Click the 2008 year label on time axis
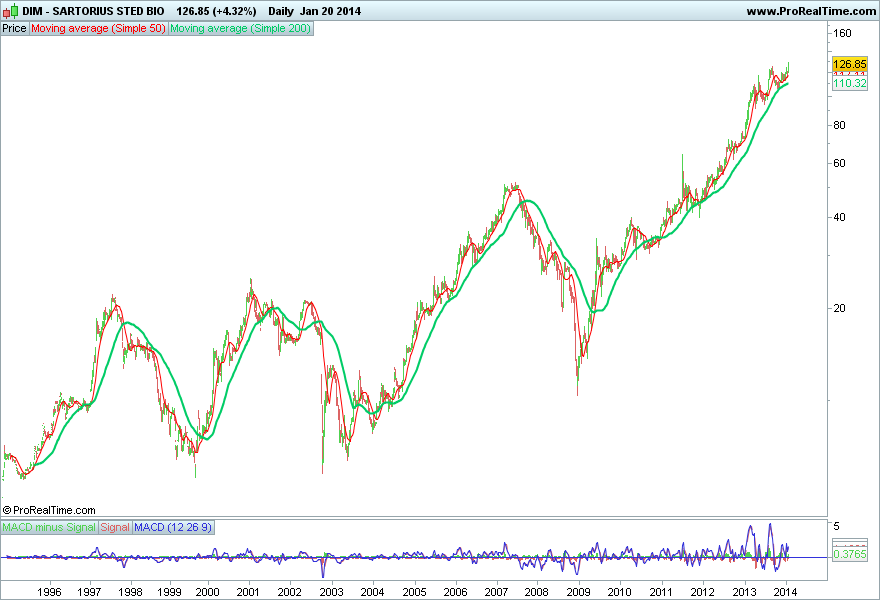 537,592
